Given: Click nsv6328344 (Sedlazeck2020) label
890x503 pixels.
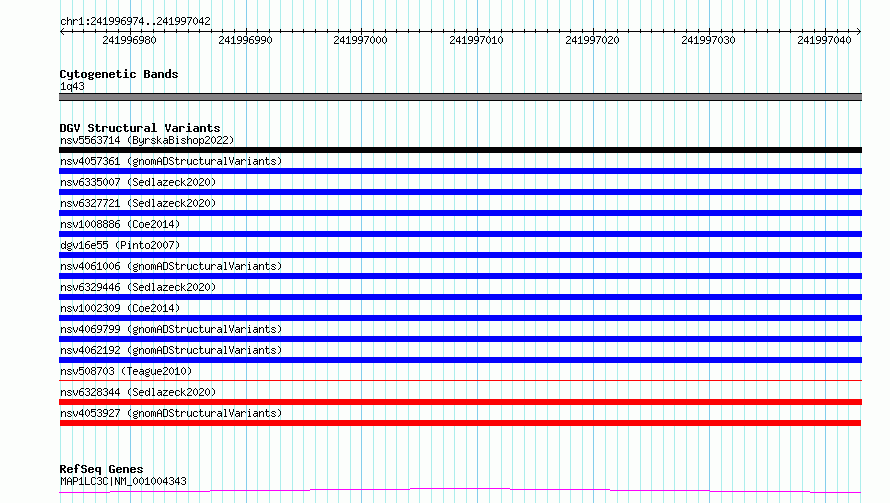Looking at the screenshot, I should pos(138,392).
